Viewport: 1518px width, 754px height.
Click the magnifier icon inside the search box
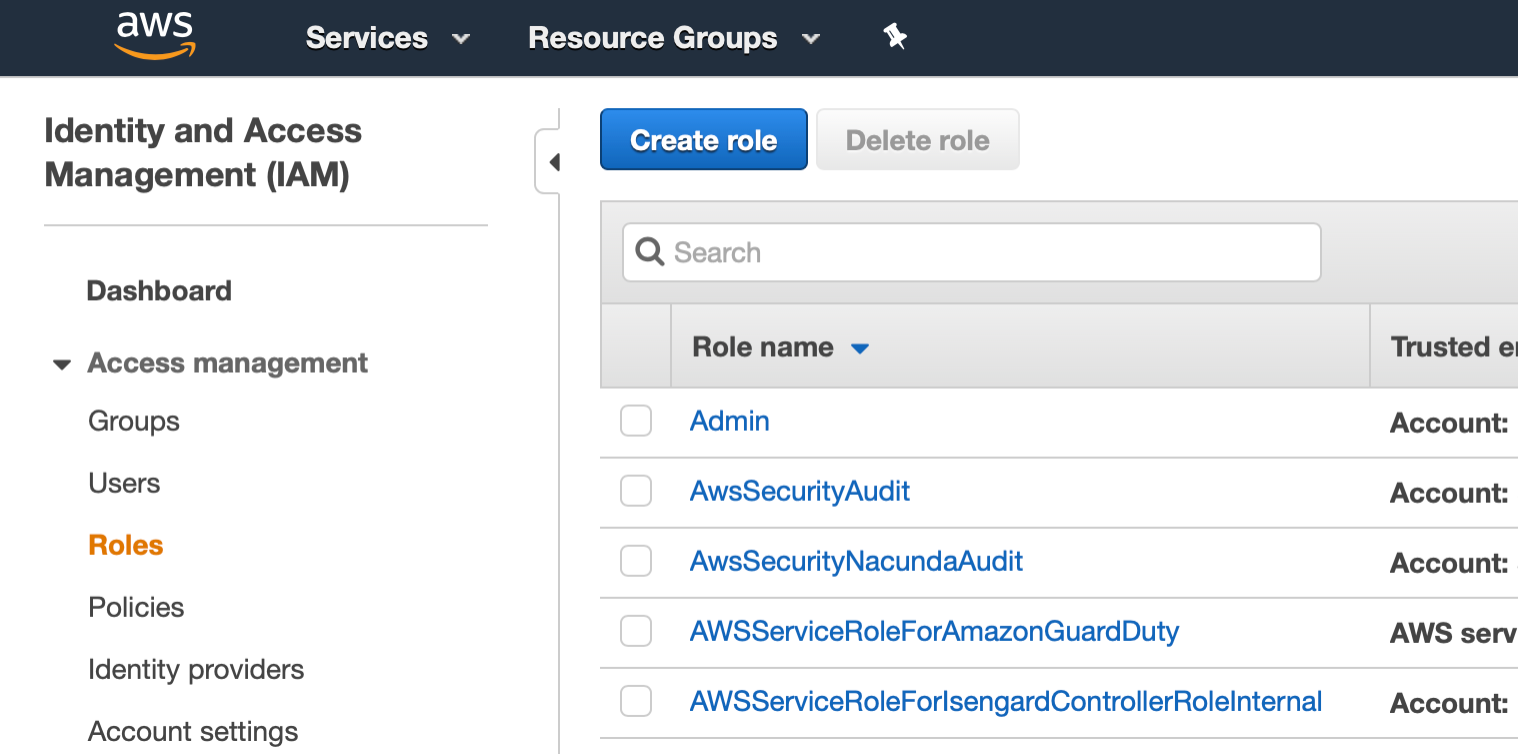pyautogui.click(x=648, y=252)
